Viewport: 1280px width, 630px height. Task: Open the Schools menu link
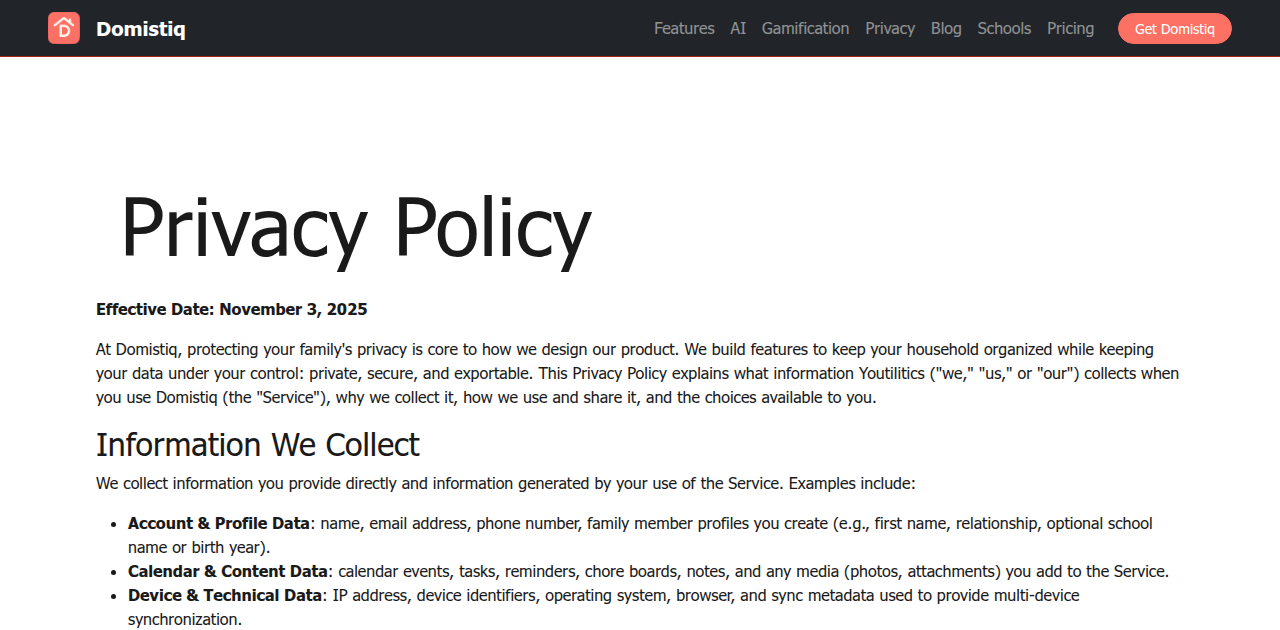(x=1004, y=28)
